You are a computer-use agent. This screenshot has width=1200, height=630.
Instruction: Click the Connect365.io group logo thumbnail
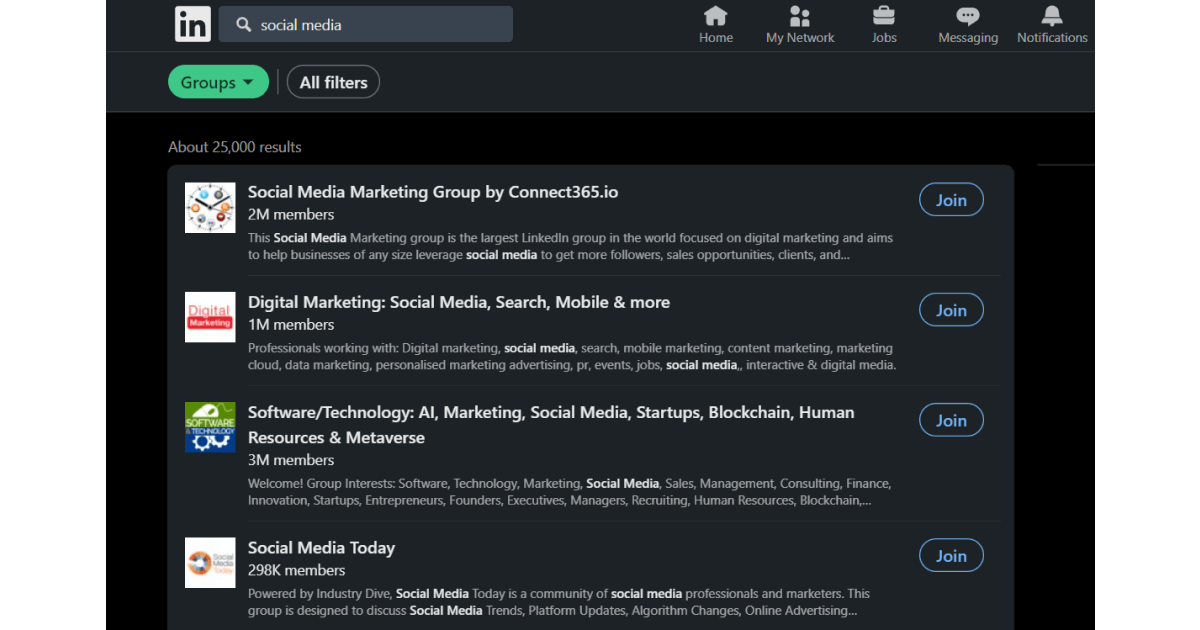pyautogui.click(x=210, y=208)
